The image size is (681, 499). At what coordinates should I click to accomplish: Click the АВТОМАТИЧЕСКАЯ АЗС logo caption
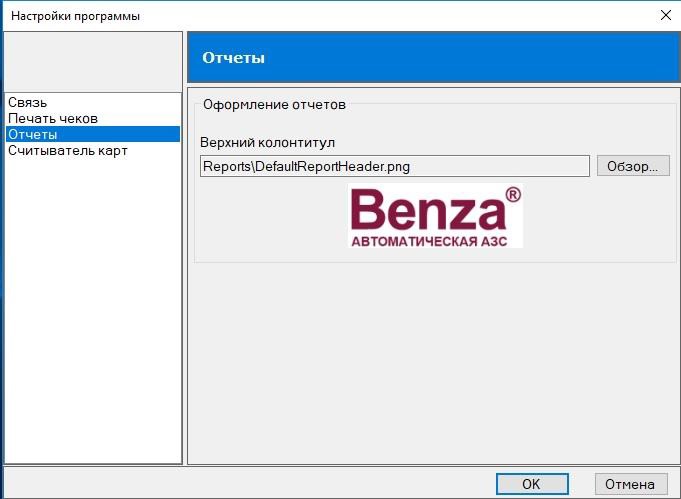coord(429,241)
